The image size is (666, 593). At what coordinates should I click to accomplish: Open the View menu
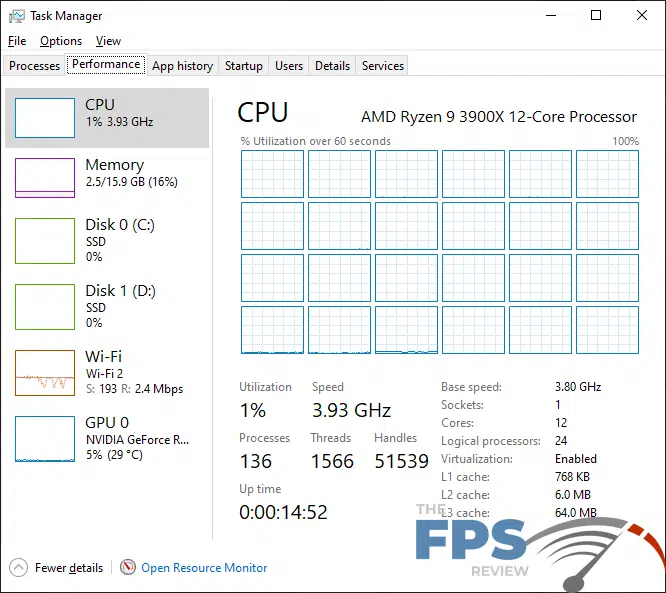point(108,41)
